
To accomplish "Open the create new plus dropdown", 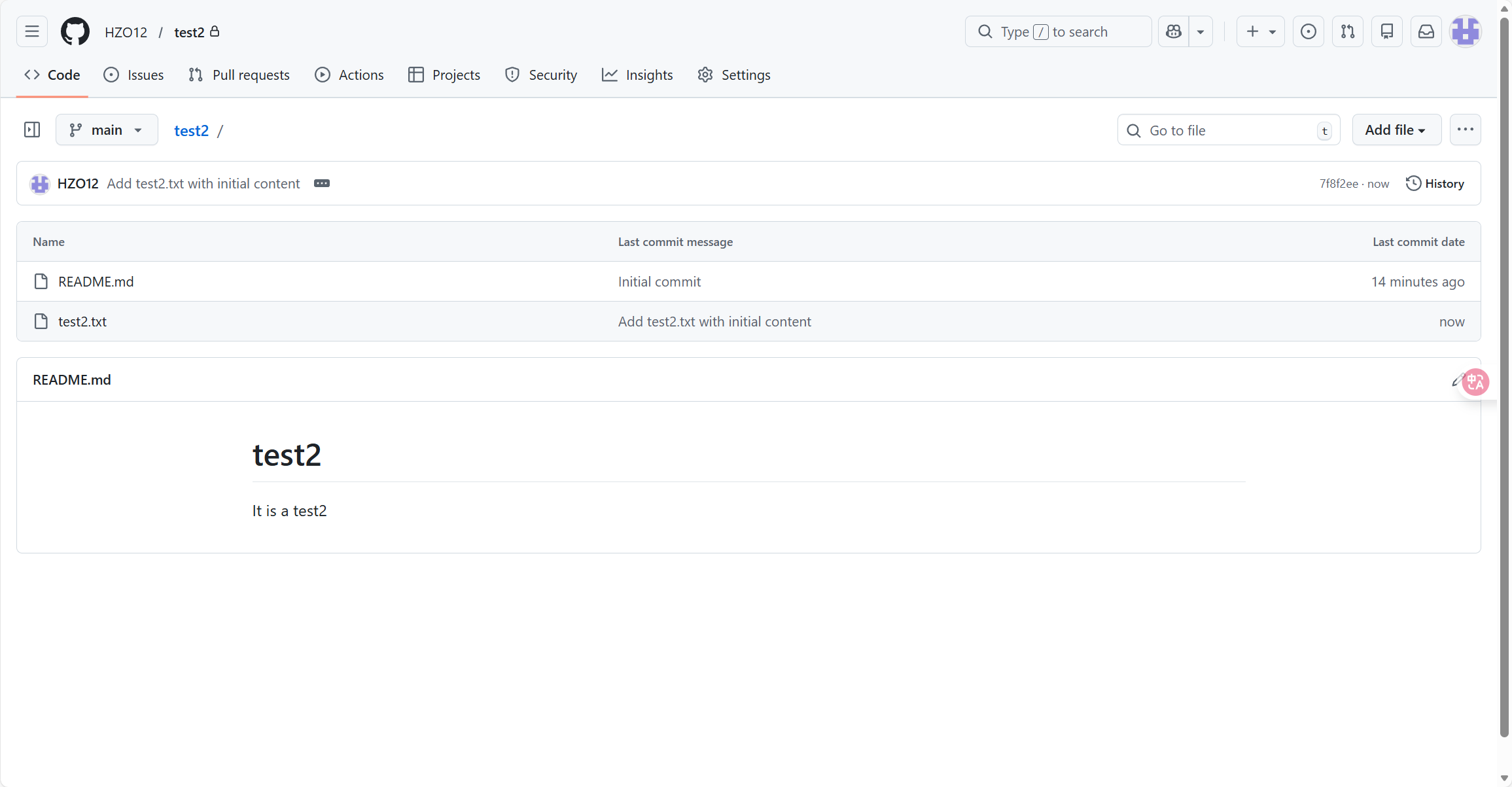I will point(1260,31).
